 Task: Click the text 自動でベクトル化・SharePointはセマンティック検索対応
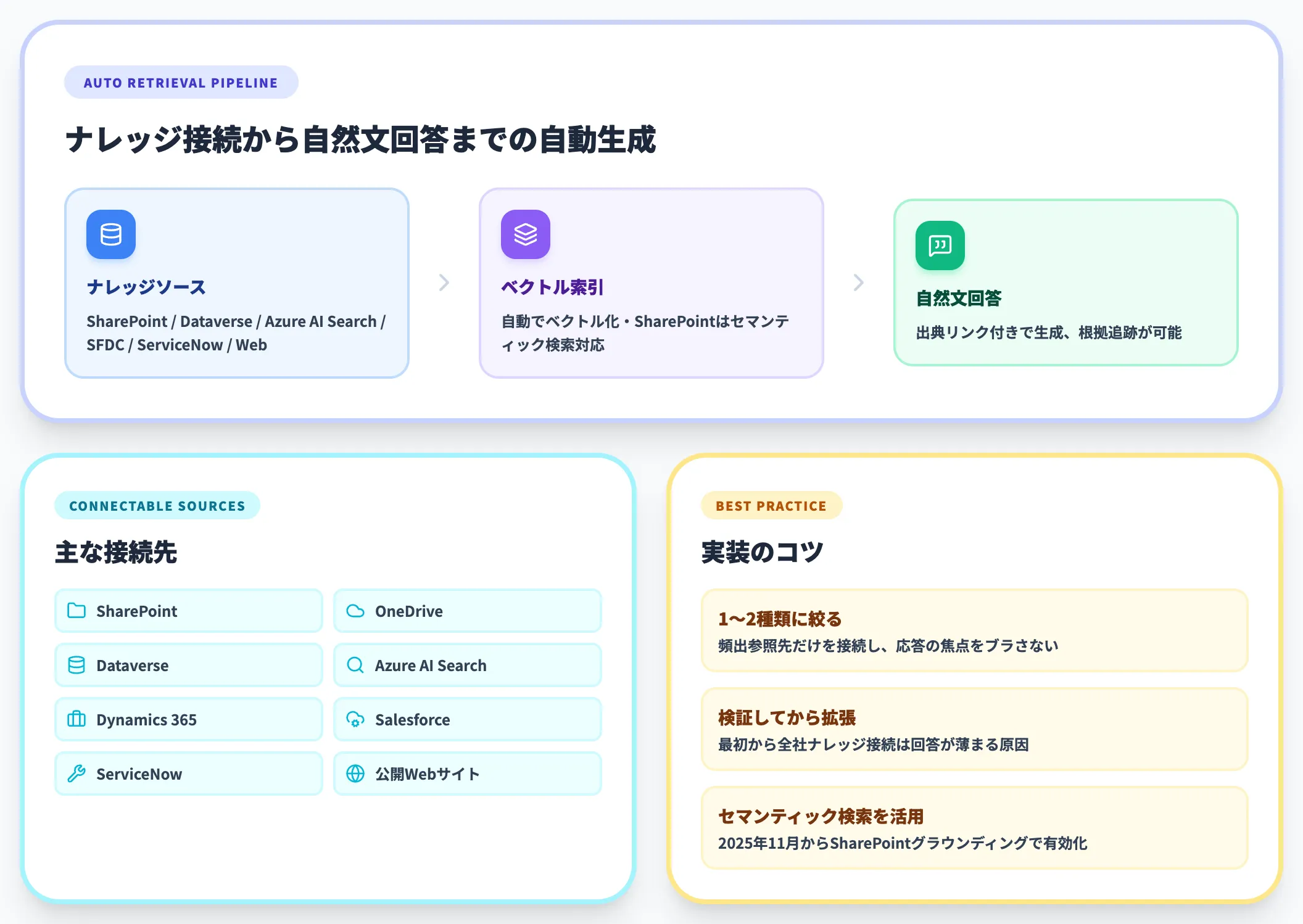point(645,333)
